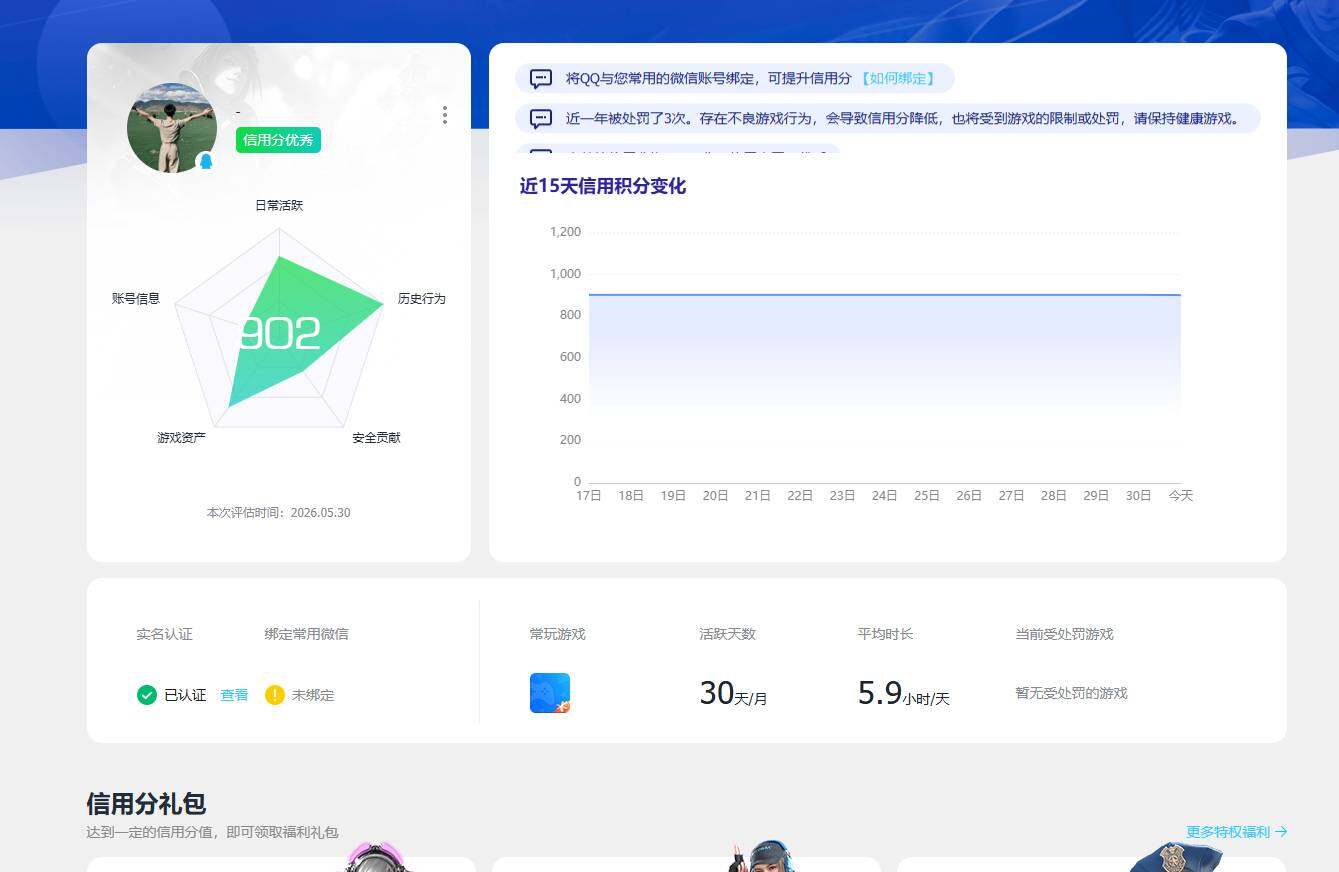
Task: Click the 近15天信用积分变化 chart title
Action: (x=603, y=186)
